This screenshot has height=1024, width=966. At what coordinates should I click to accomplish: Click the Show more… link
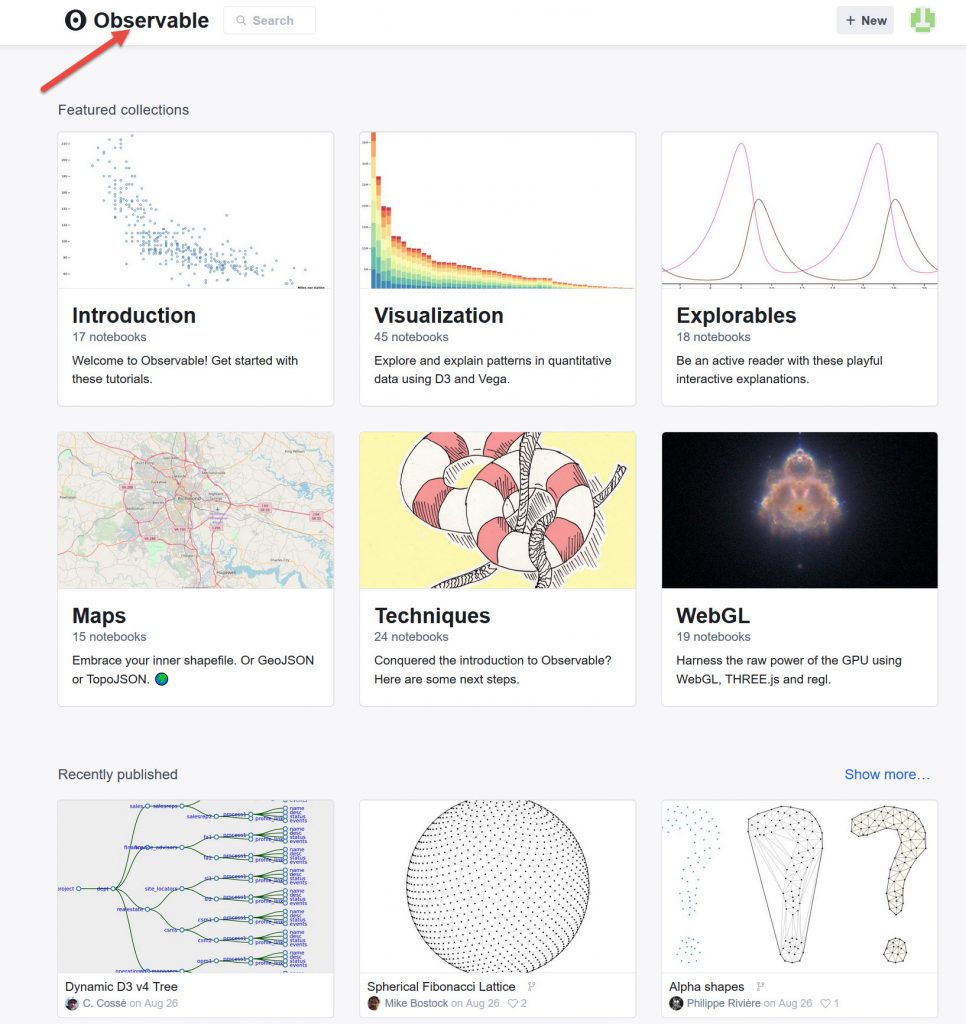pos(887,774)
